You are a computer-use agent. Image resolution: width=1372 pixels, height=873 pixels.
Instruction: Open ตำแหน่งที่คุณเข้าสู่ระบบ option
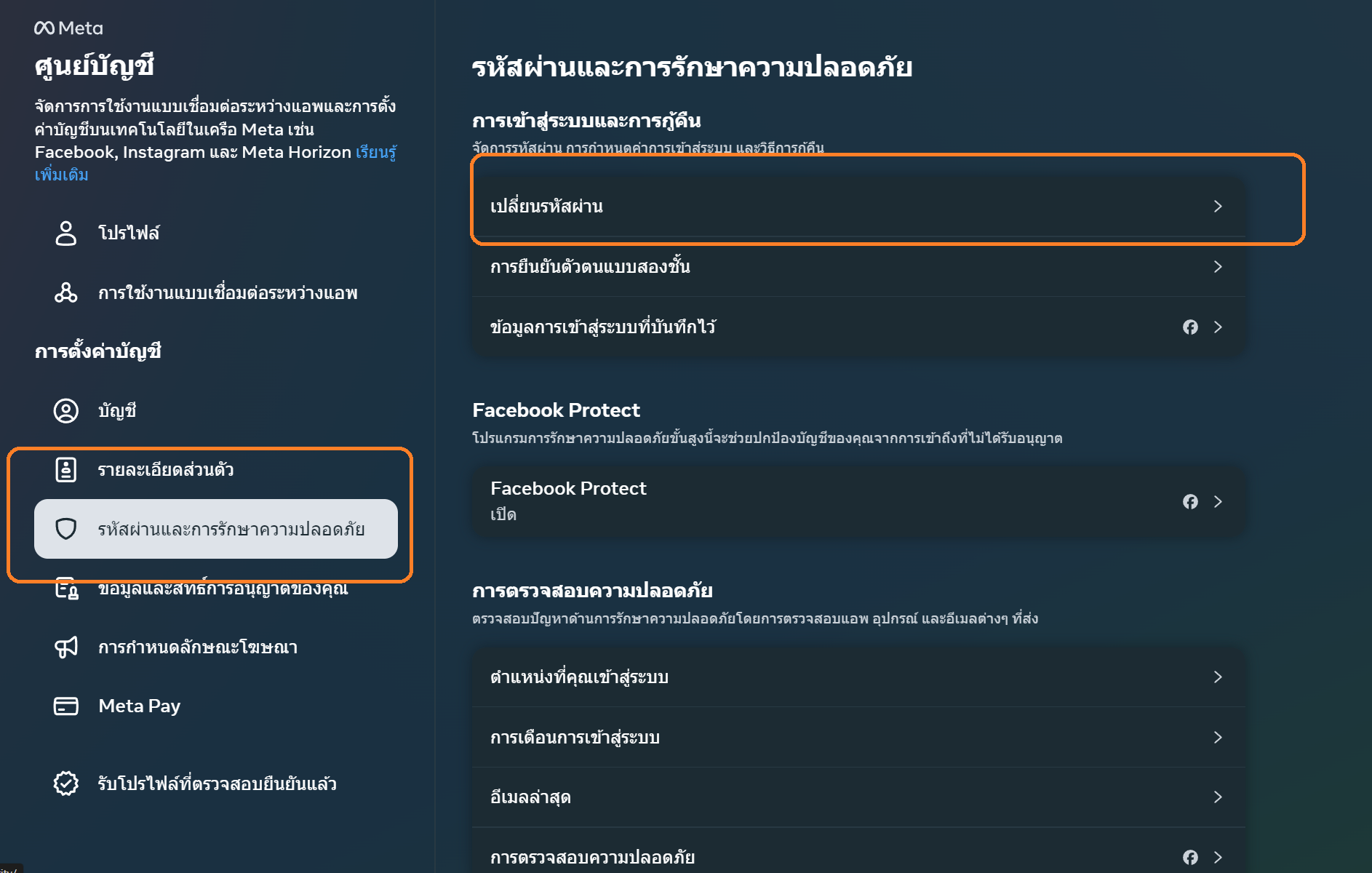click(x=858, y=677)
